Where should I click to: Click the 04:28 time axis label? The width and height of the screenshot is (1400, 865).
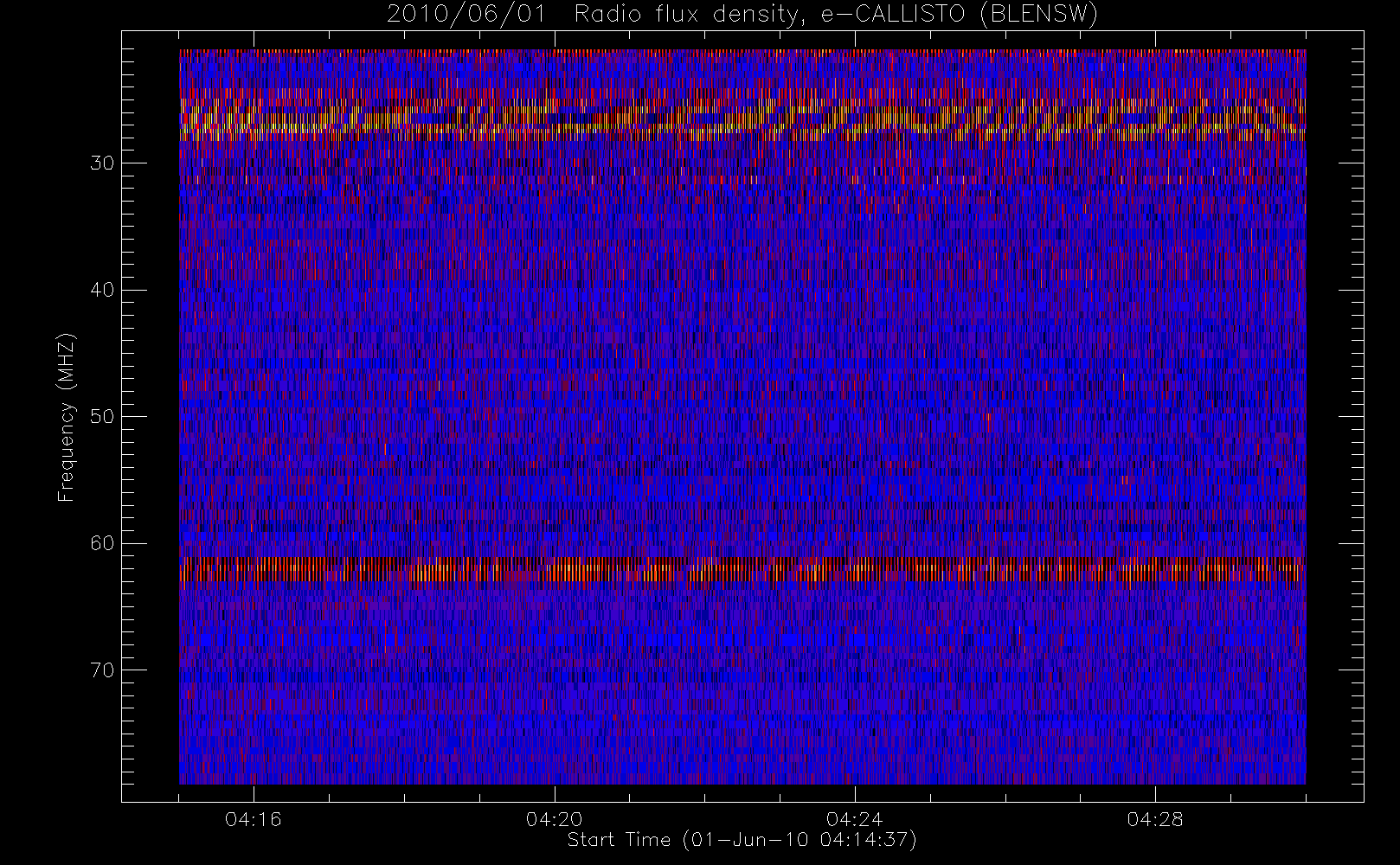pos(1155,819)
